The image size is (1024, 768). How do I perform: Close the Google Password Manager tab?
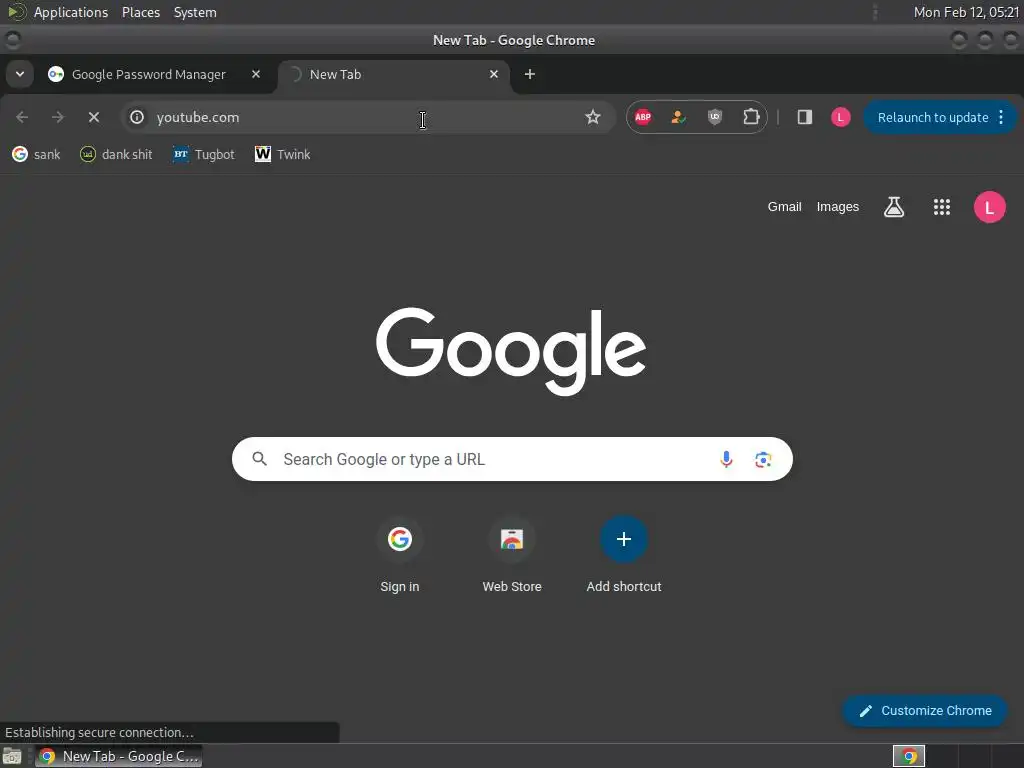click(x=256, y=74)
